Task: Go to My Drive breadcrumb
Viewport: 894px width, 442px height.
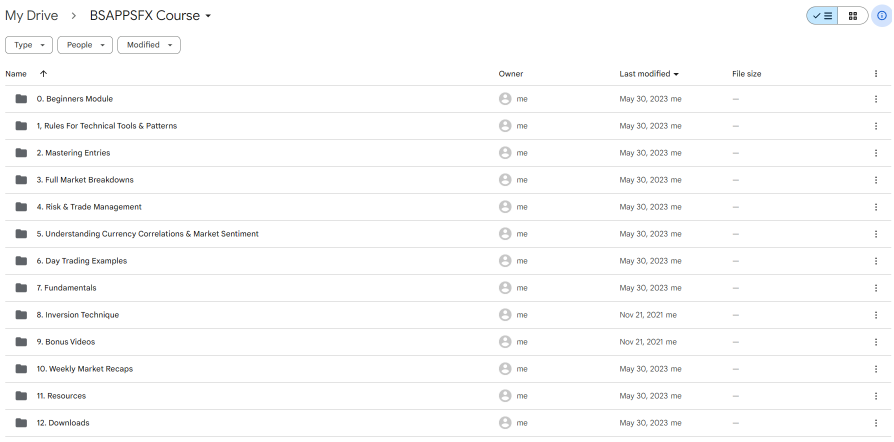Action: 32,16
